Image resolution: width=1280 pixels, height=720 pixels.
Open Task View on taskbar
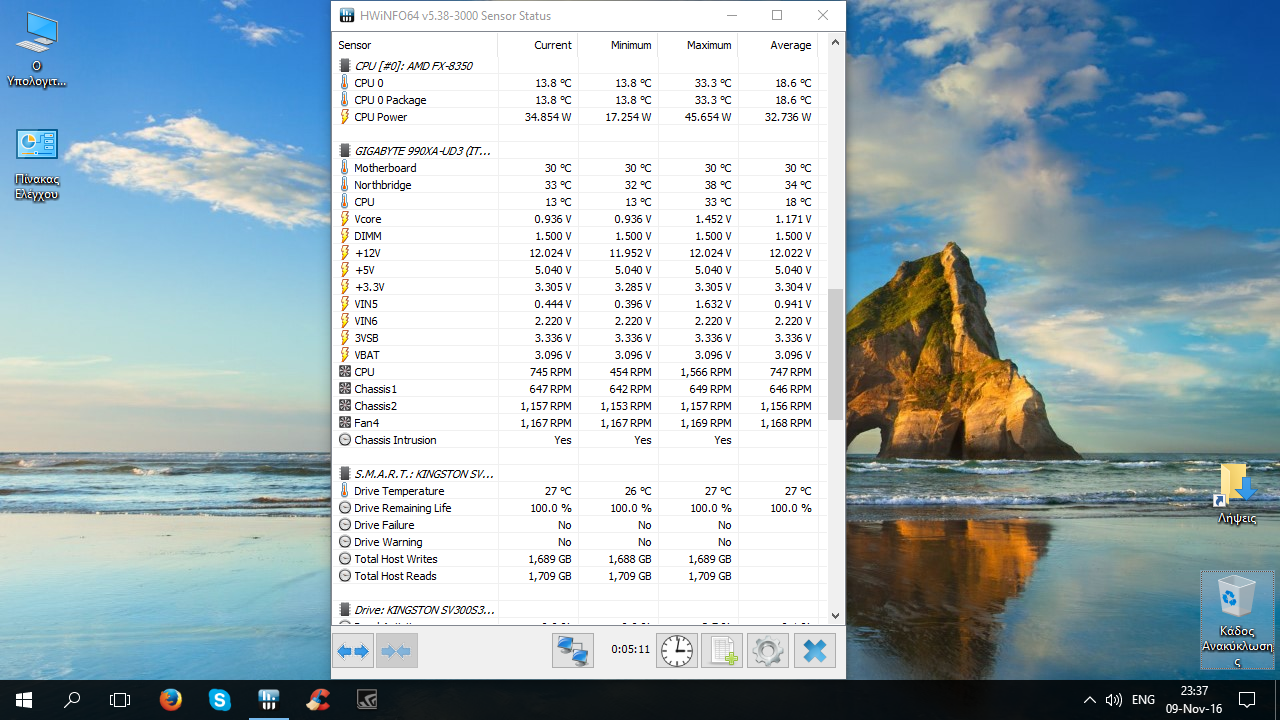pos(120,700)
